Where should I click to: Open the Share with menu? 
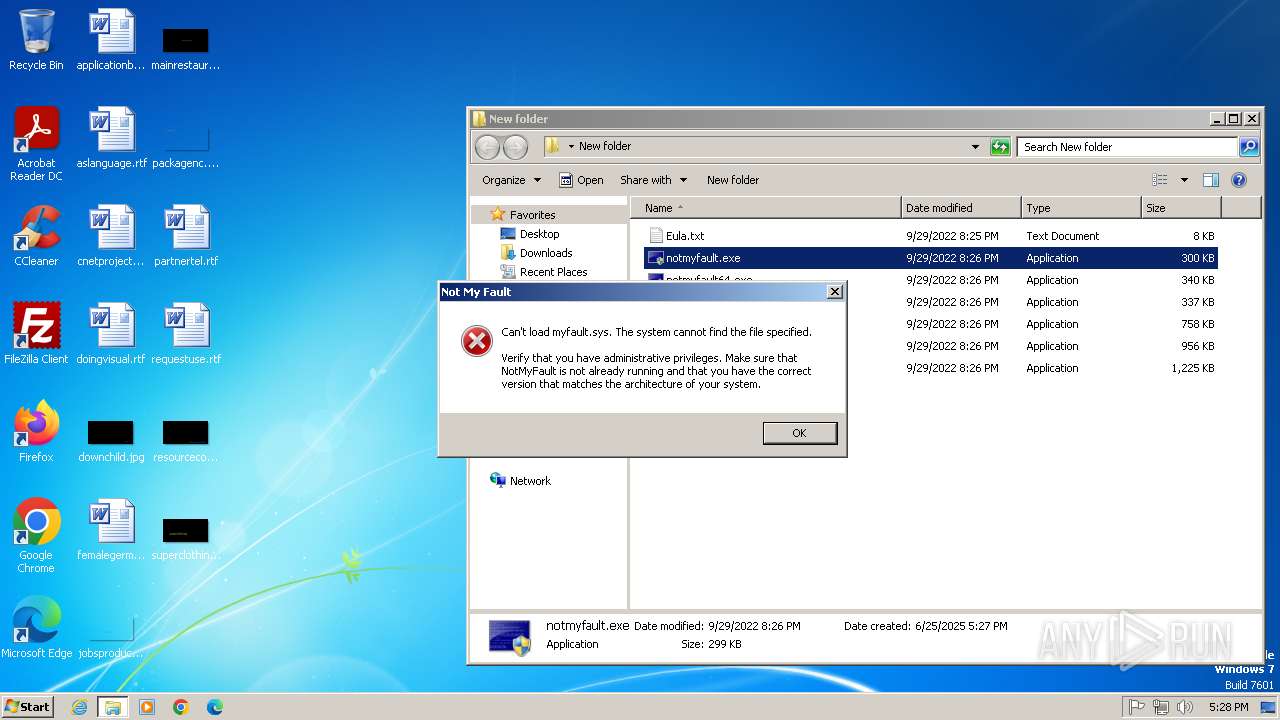click(653, 180)
